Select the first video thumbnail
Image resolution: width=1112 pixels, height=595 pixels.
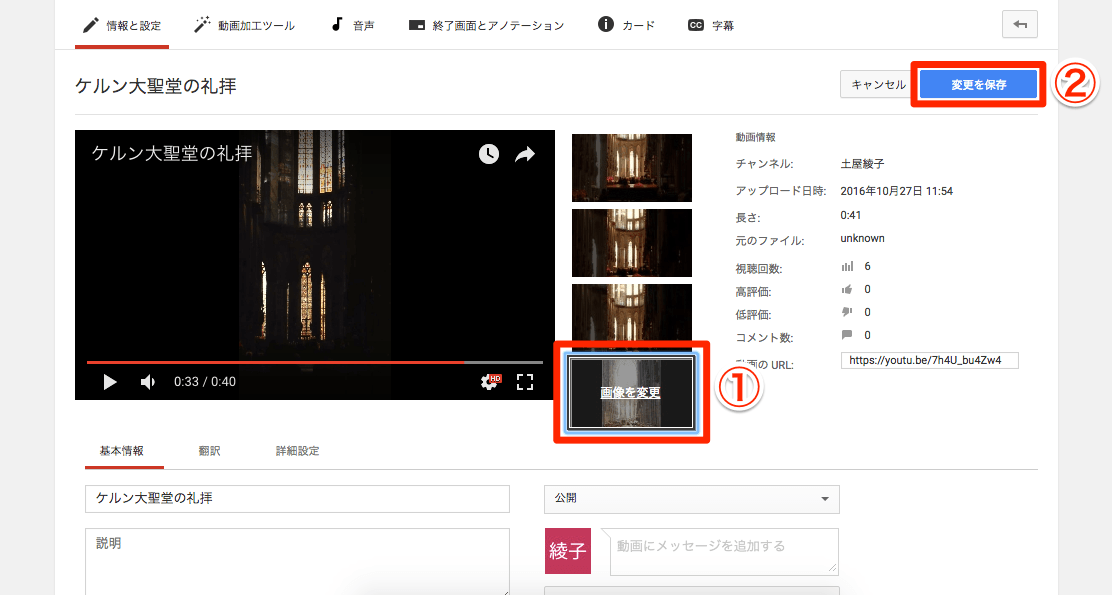click(632, 168)
